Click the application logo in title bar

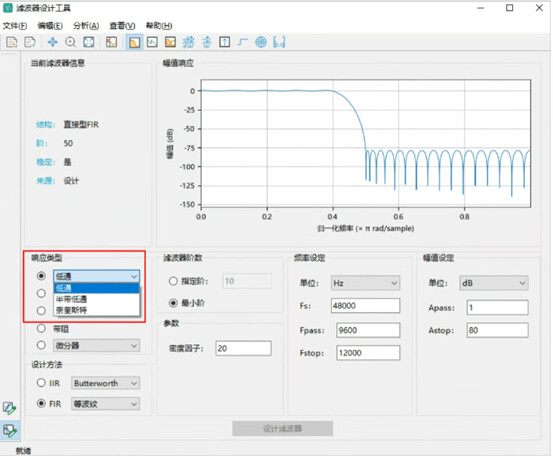(8, 8)
